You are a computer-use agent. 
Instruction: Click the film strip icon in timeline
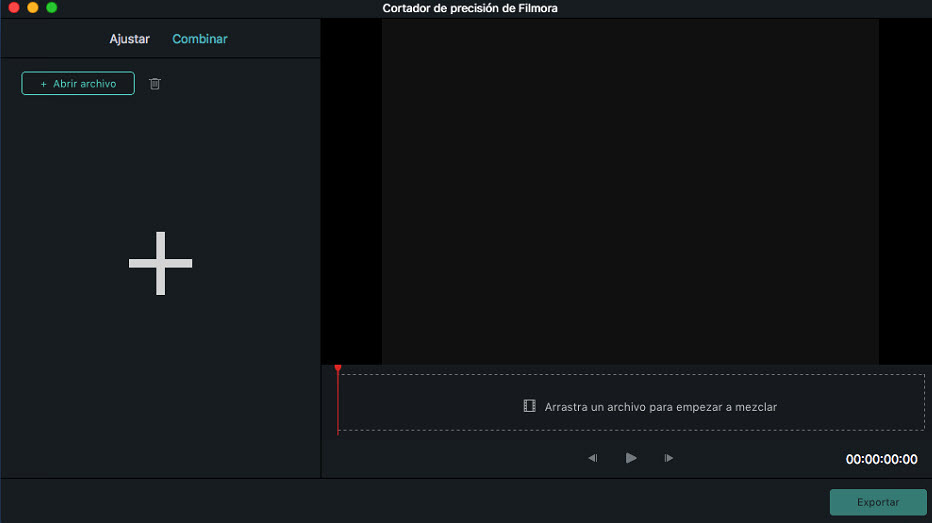coord(529,406)
